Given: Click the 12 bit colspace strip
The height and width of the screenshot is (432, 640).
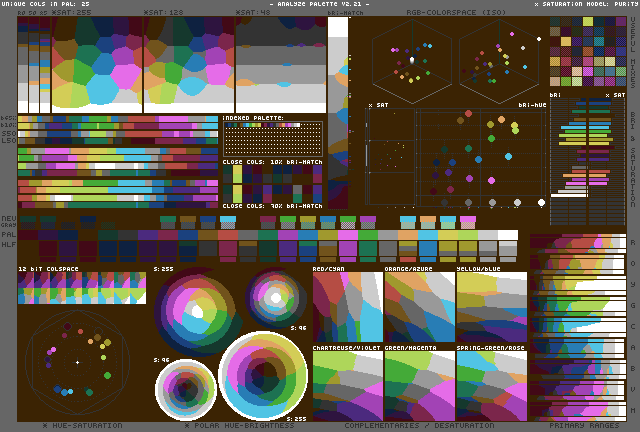Looking at the screenshot, I should tap(82, 288).
